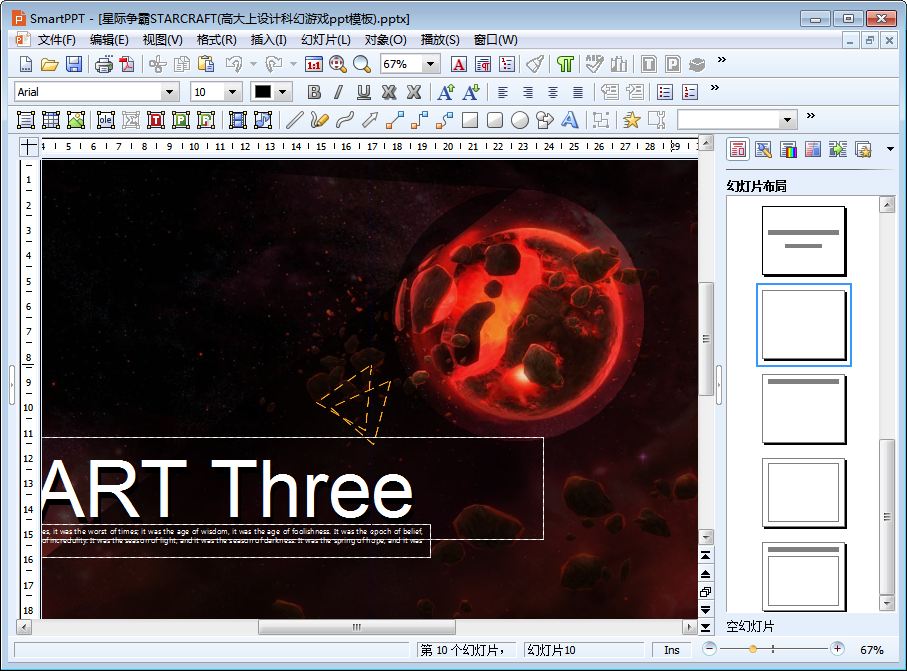Click the zoom in plus button

[837, 649]
